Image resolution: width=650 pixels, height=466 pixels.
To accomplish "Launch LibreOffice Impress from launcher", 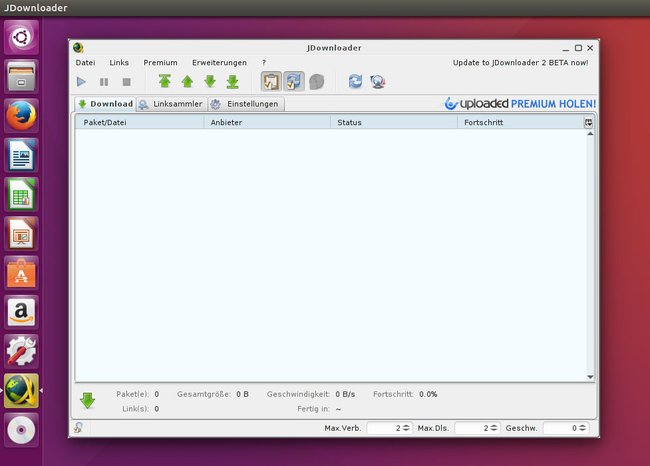I will point(21,233).
